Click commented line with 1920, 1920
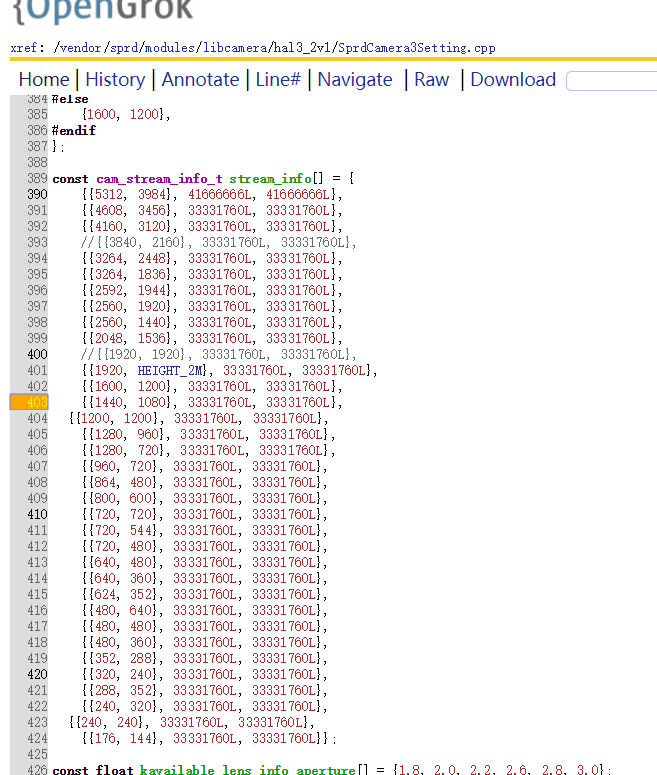The height and width of the screenshot is (775, 657). [x=218, y=354]
